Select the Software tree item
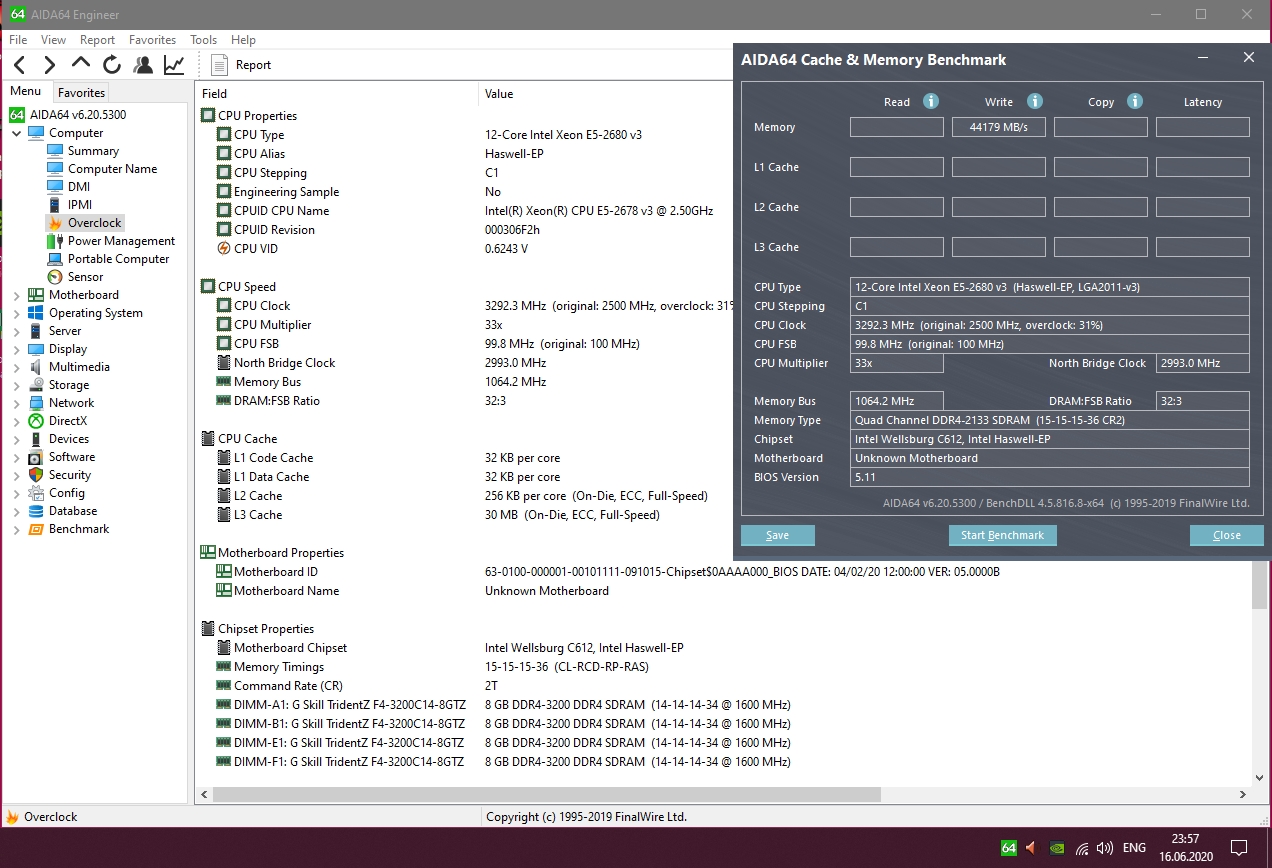The width and height of the screenshot is (1272, 868). [x=71, y=457]
